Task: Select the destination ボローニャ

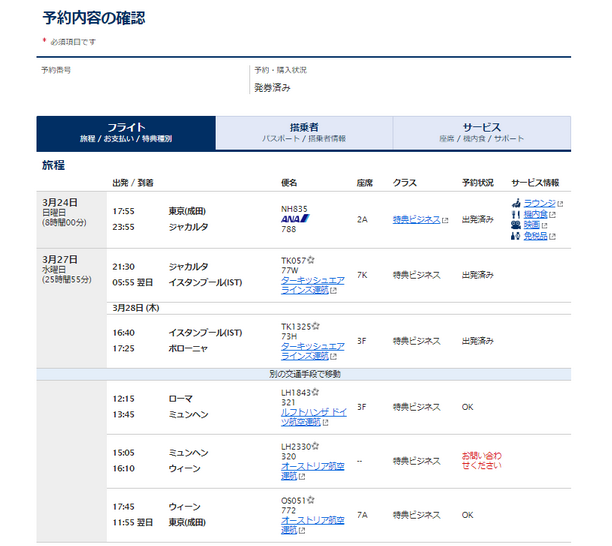Action: tap(188, 349)
